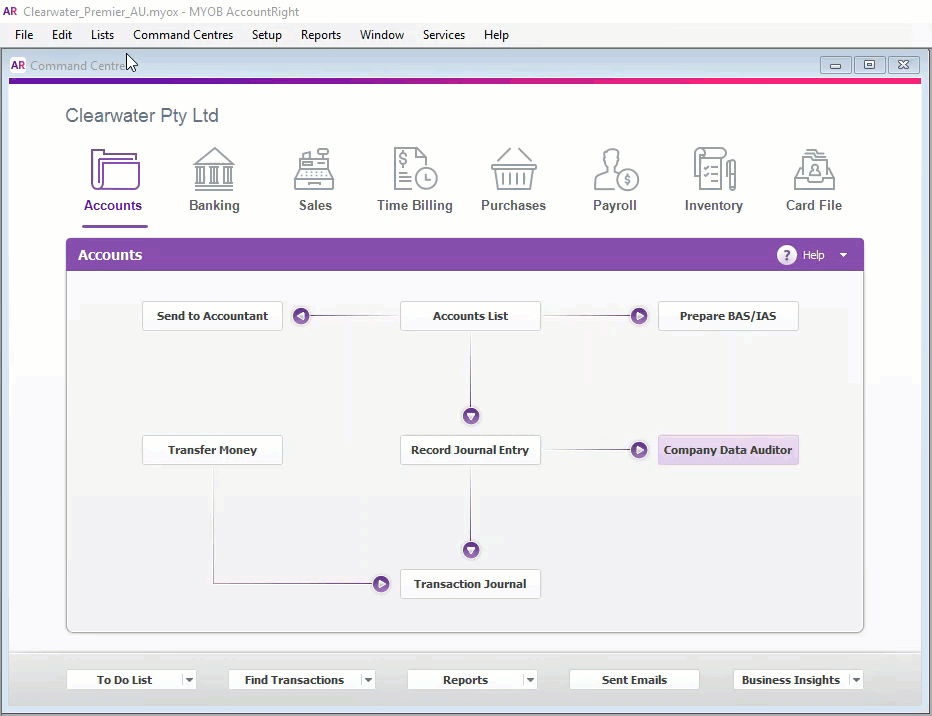Click the Clearwater Pty Ltd company name
The width and height of the screenshot is (932, 716).
142,115
